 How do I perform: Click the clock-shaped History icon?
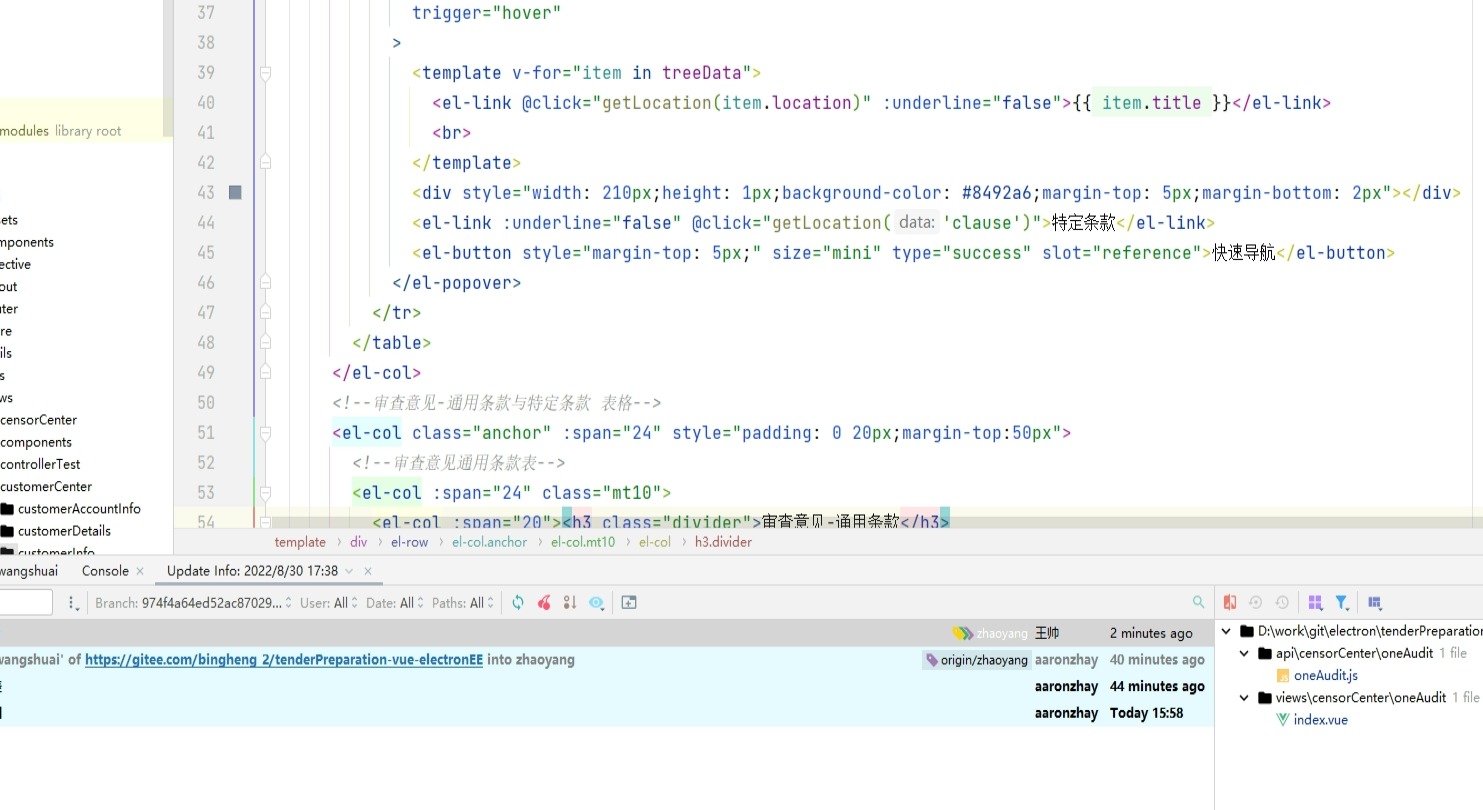click(x=1282, y=602)
